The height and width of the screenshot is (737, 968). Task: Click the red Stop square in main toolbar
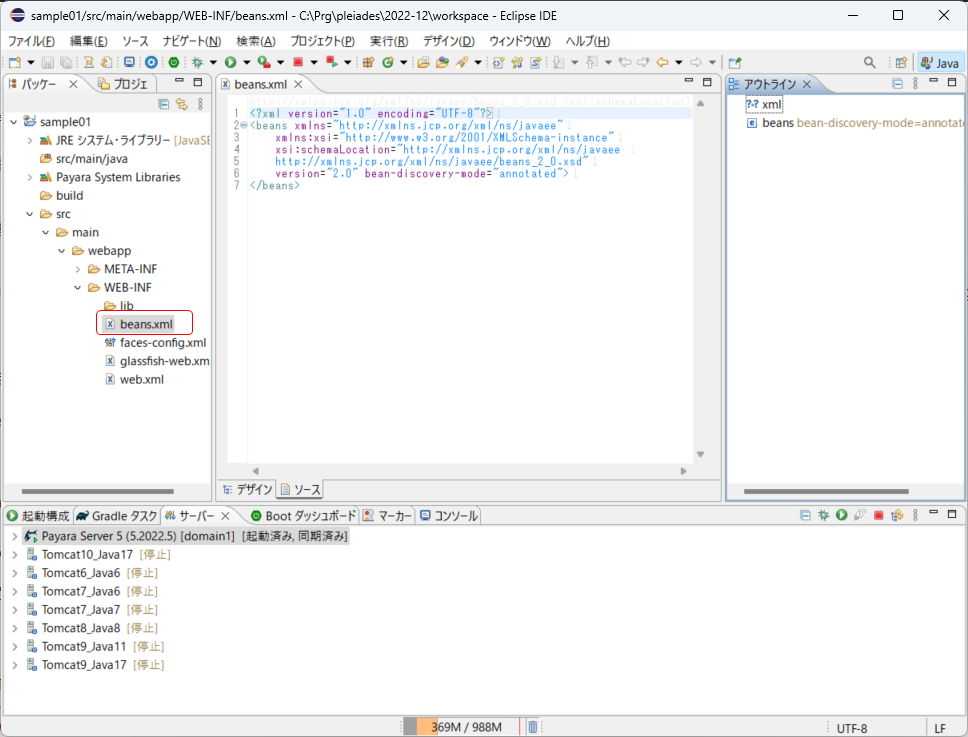298,62
